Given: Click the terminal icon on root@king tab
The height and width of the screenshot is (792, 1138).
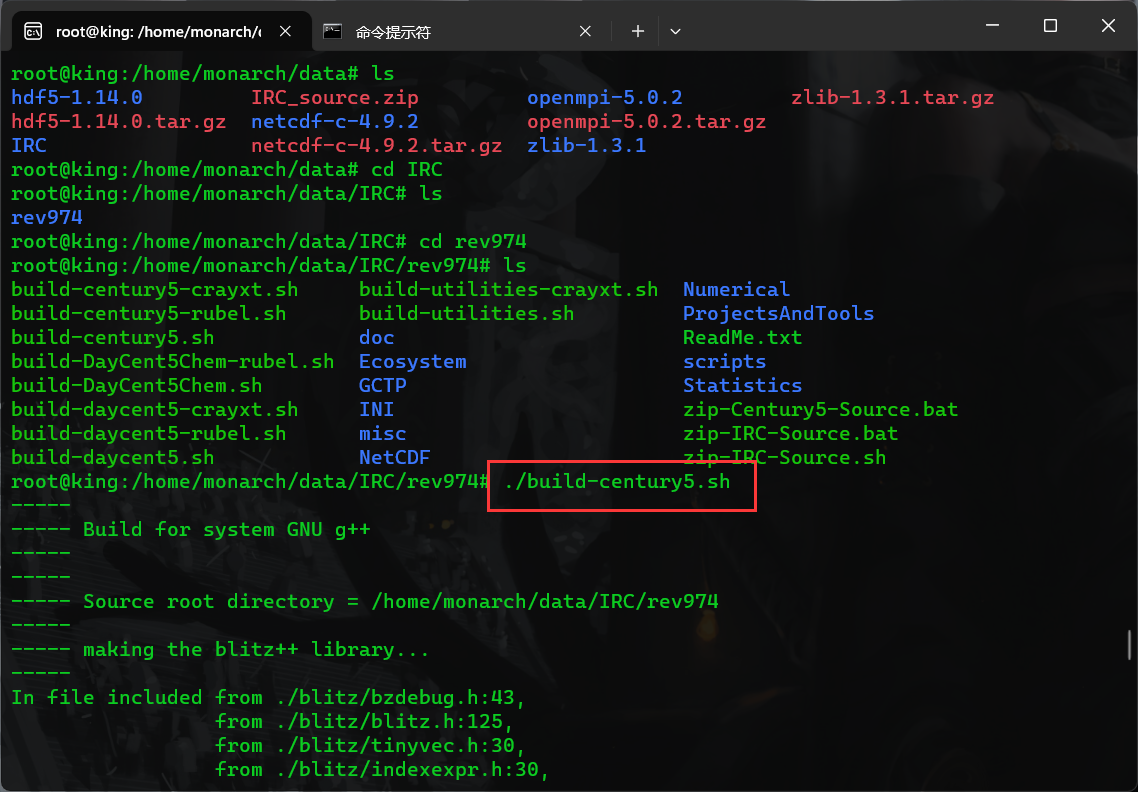Looking at the screenshot, I should click(x=33, y=31).
